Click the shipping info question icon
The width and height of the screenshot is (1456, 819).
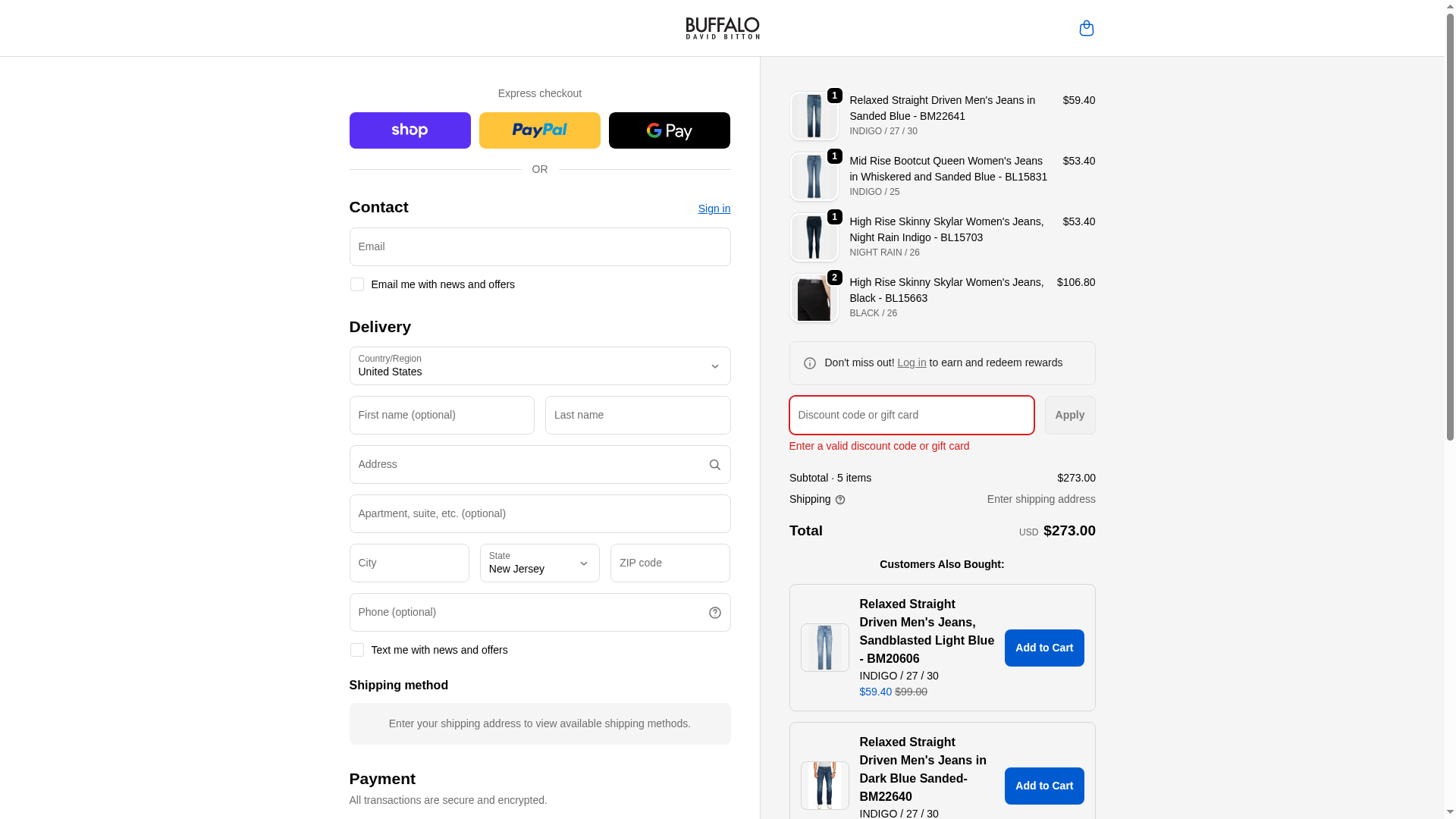[x=840, y=500]
